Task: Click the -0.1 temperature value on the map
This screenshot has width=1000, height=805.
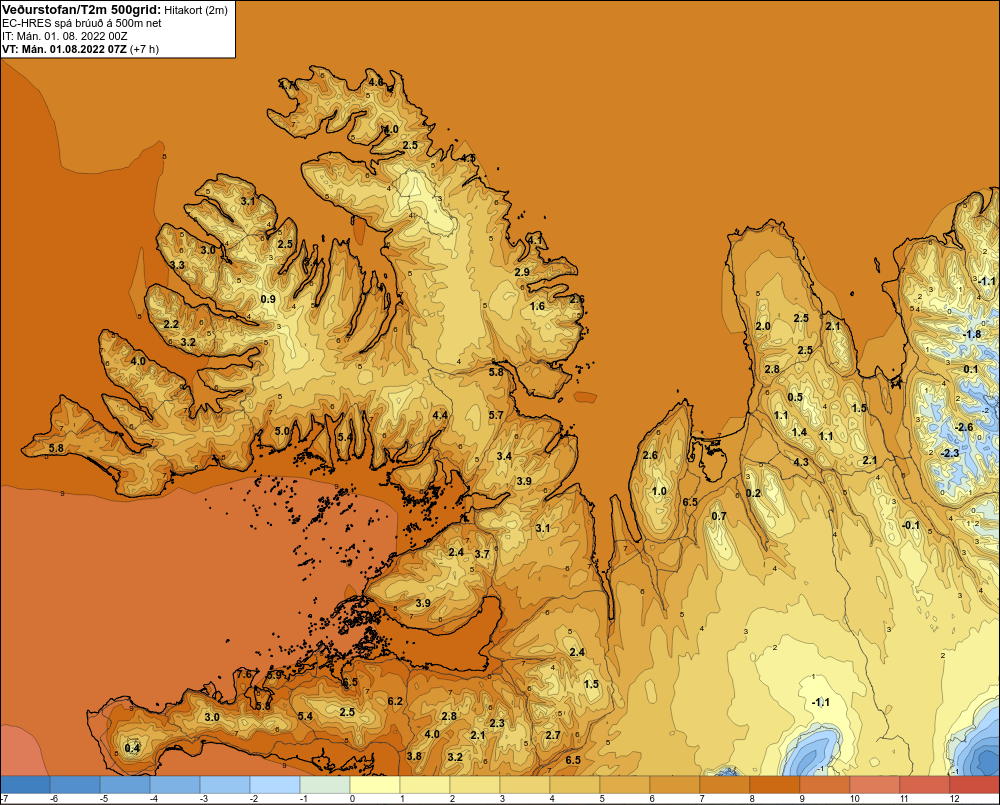Action: tap(910, 525)
